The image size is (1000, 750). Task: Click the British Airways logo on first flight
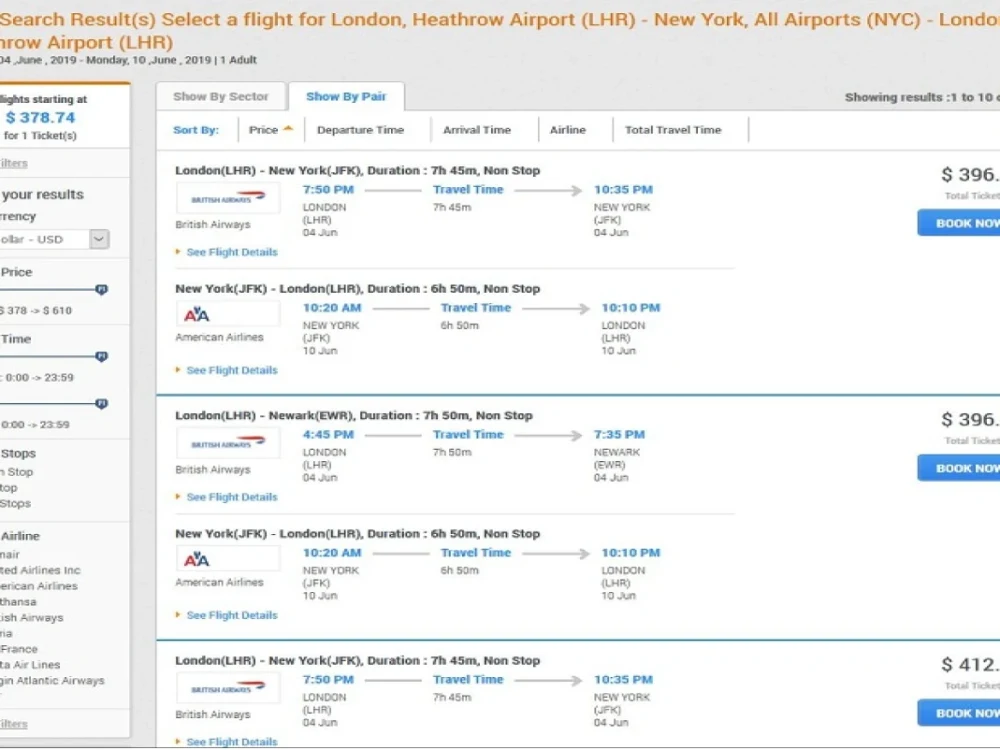tap(227, 197)
